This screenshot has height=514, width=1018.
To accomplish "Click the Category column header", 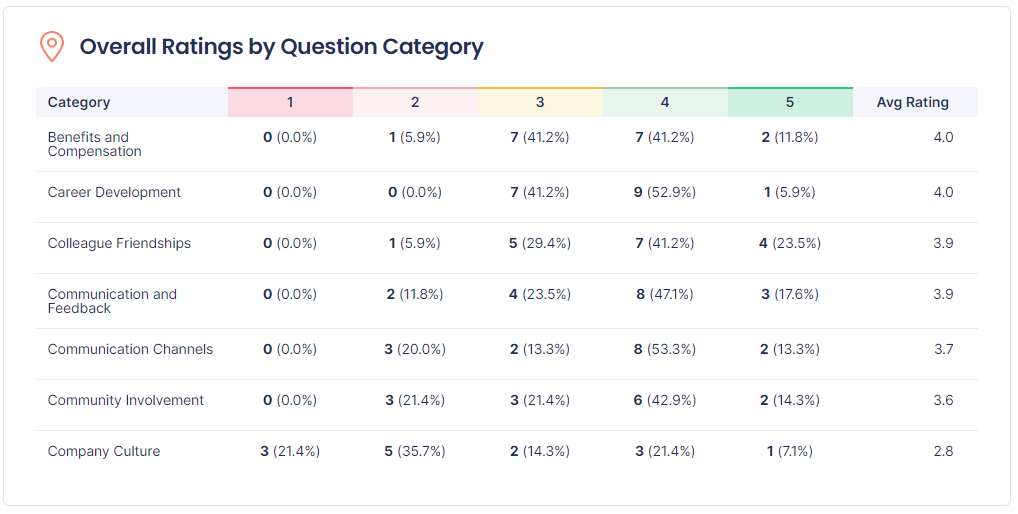I will 79,102.
